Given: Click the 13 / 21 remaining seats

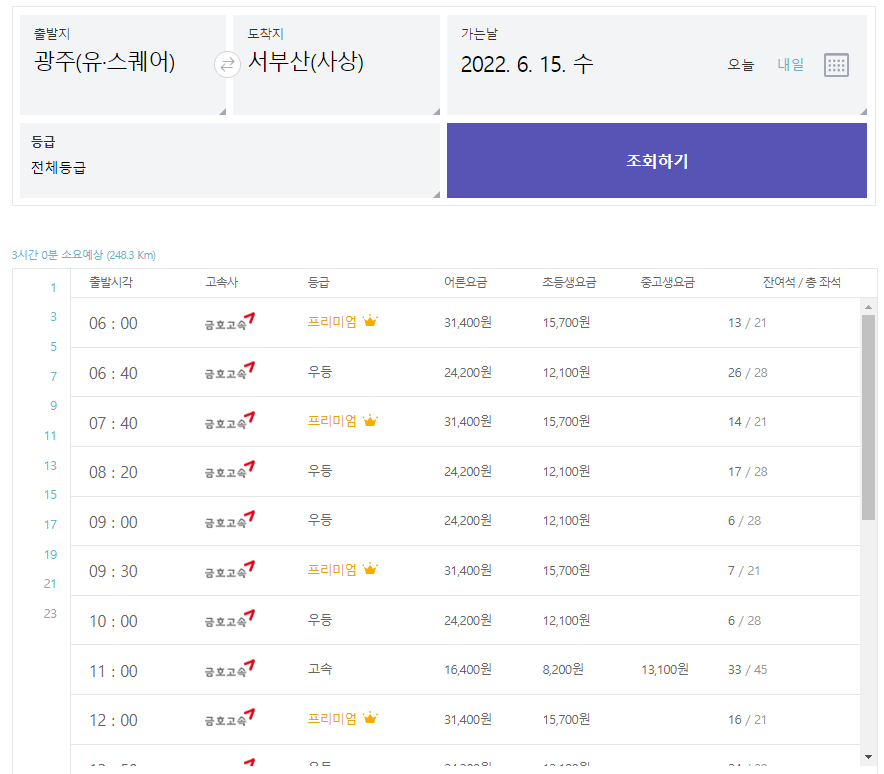Looking at the screenshot, I should (747, 323).
